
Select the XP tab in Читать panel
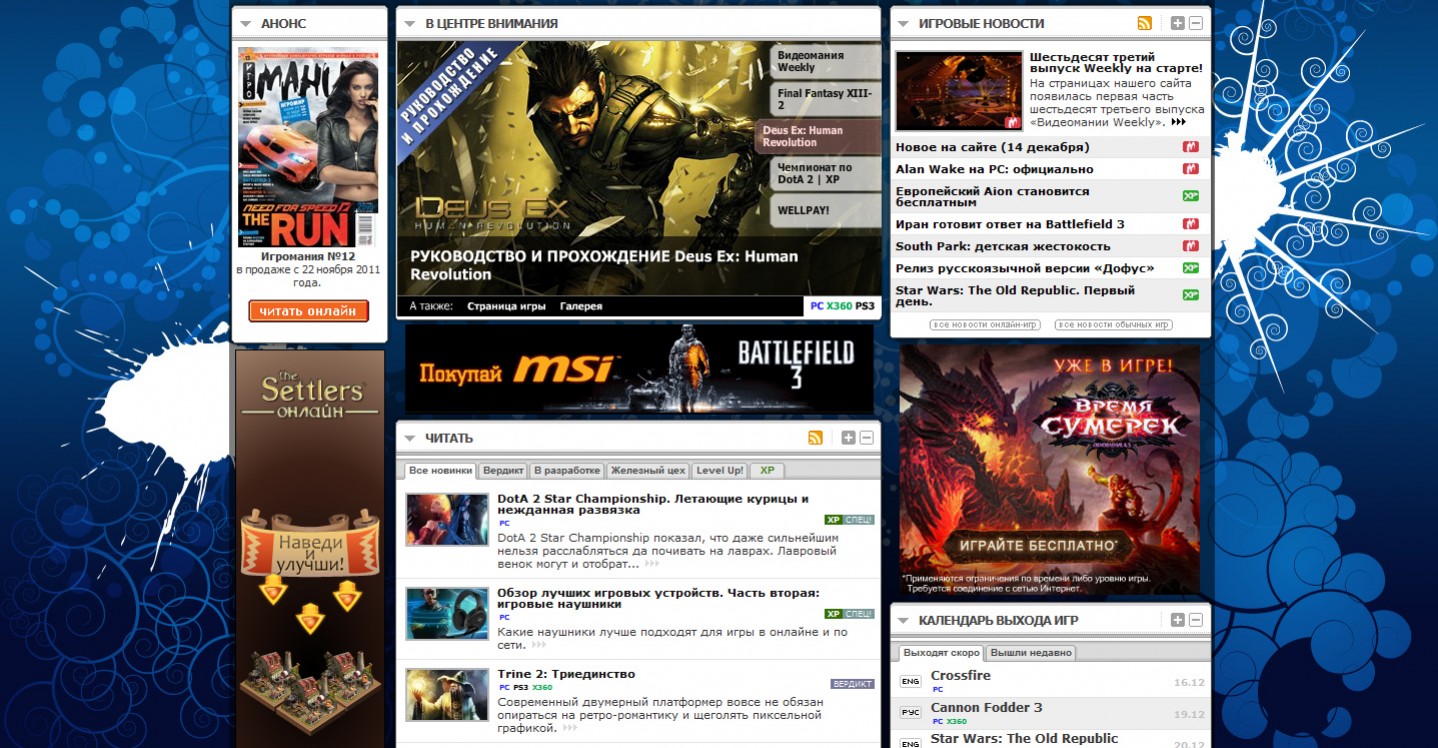coord(767,470)
